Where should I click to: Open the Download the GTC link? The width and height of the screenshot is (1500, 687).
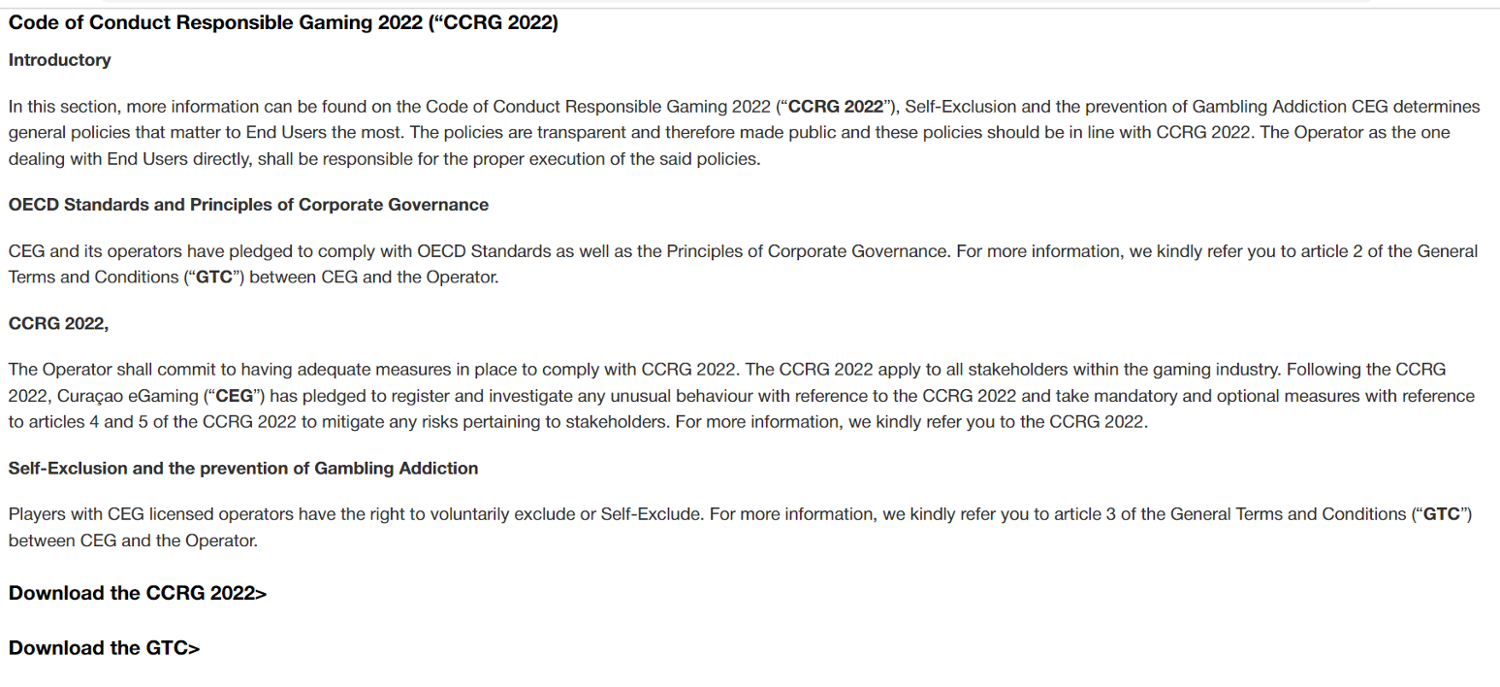(104, 648)
